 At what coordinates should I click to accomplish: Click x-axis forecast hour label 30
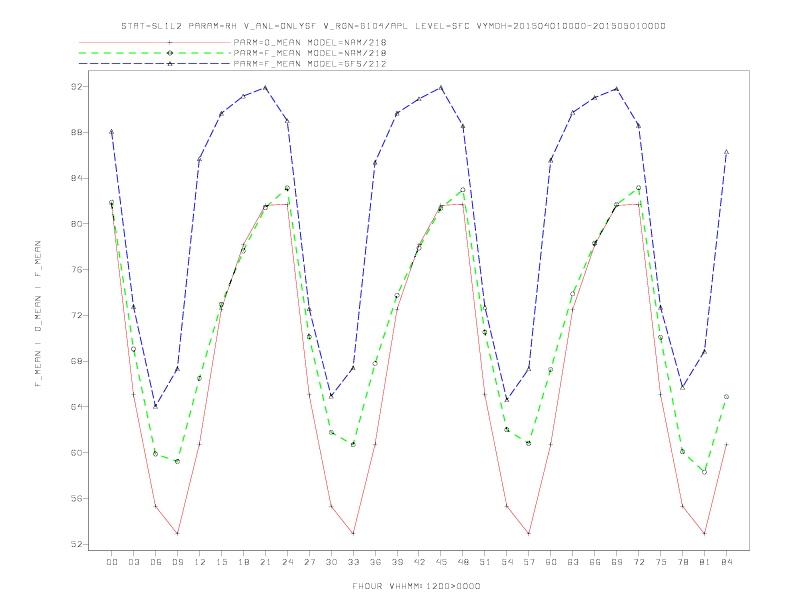(331, 562)
